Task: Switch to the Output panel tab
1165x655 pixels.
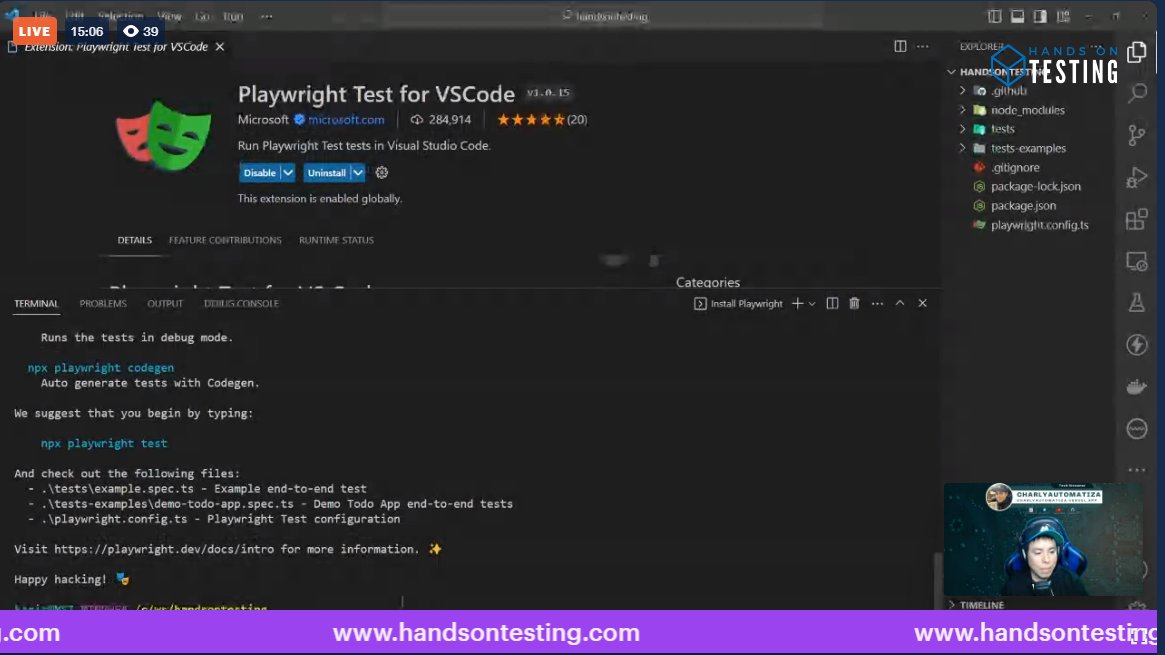Action: coord(165,303)
